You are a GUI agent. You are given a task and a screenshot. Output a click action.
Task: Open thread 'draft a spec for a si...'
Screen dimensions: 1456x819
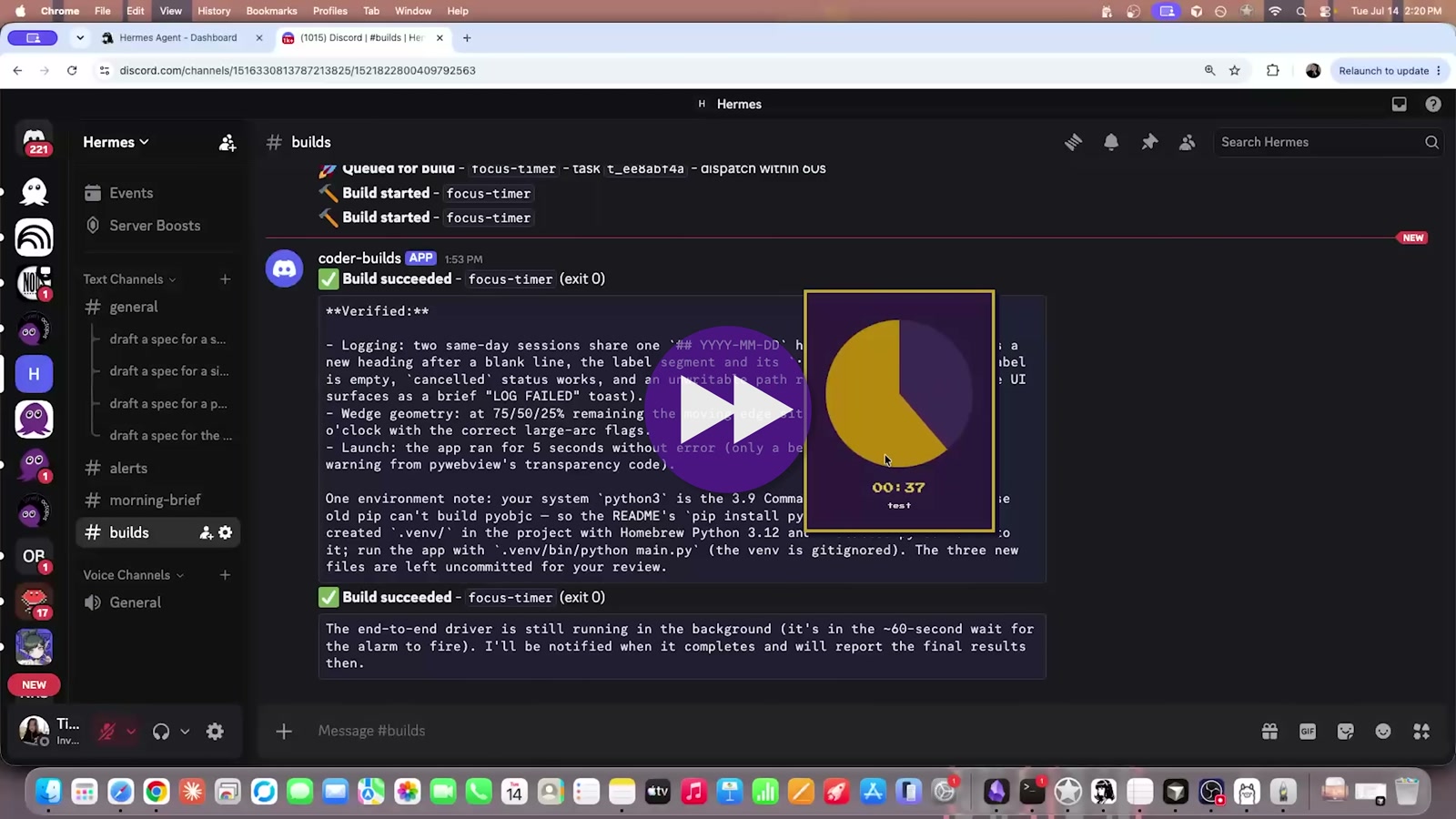coord(169,371)
